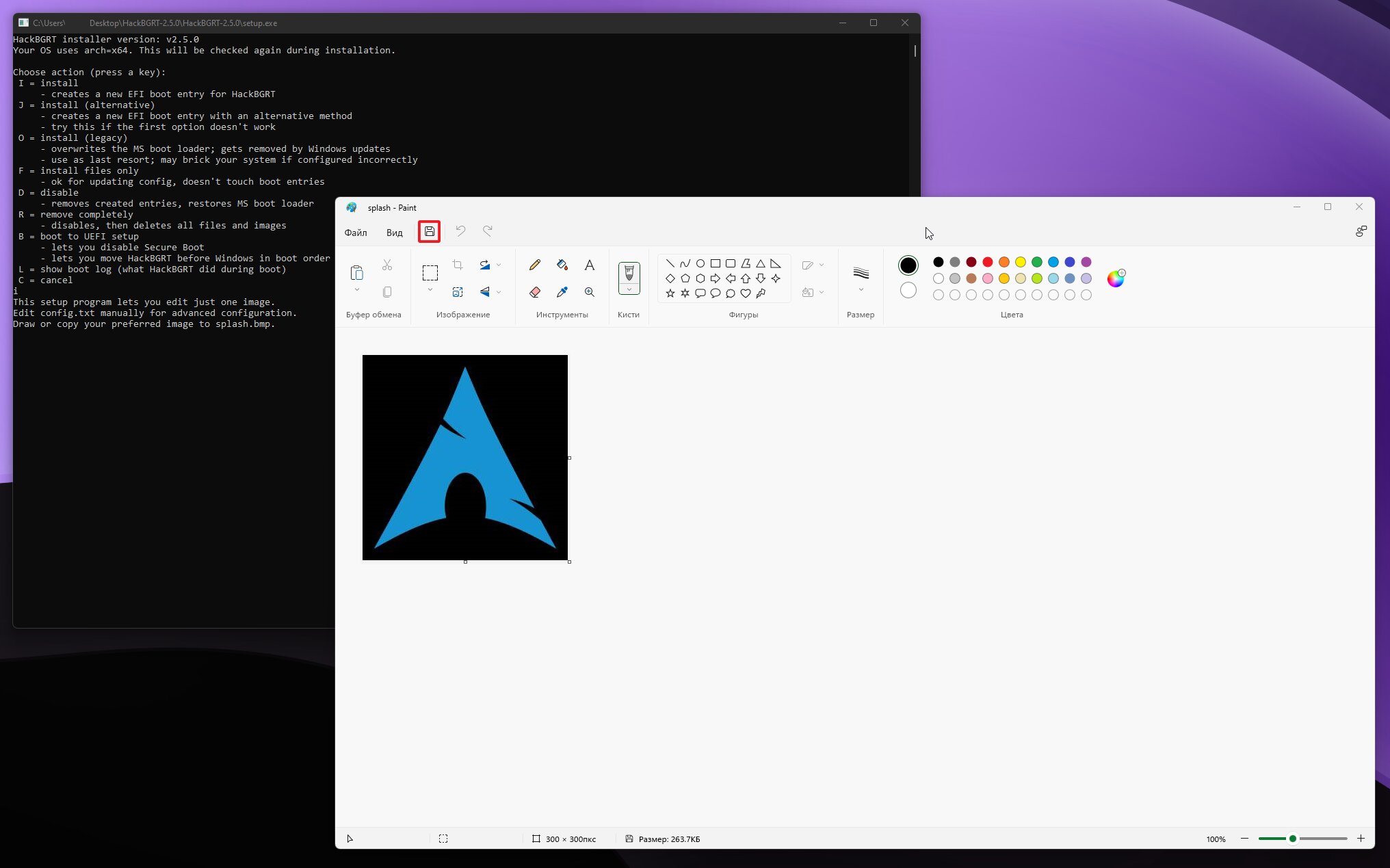Expand the Brushes dropdown arrow
This screenshot has height=868, width=1390.
pos(629,290)
